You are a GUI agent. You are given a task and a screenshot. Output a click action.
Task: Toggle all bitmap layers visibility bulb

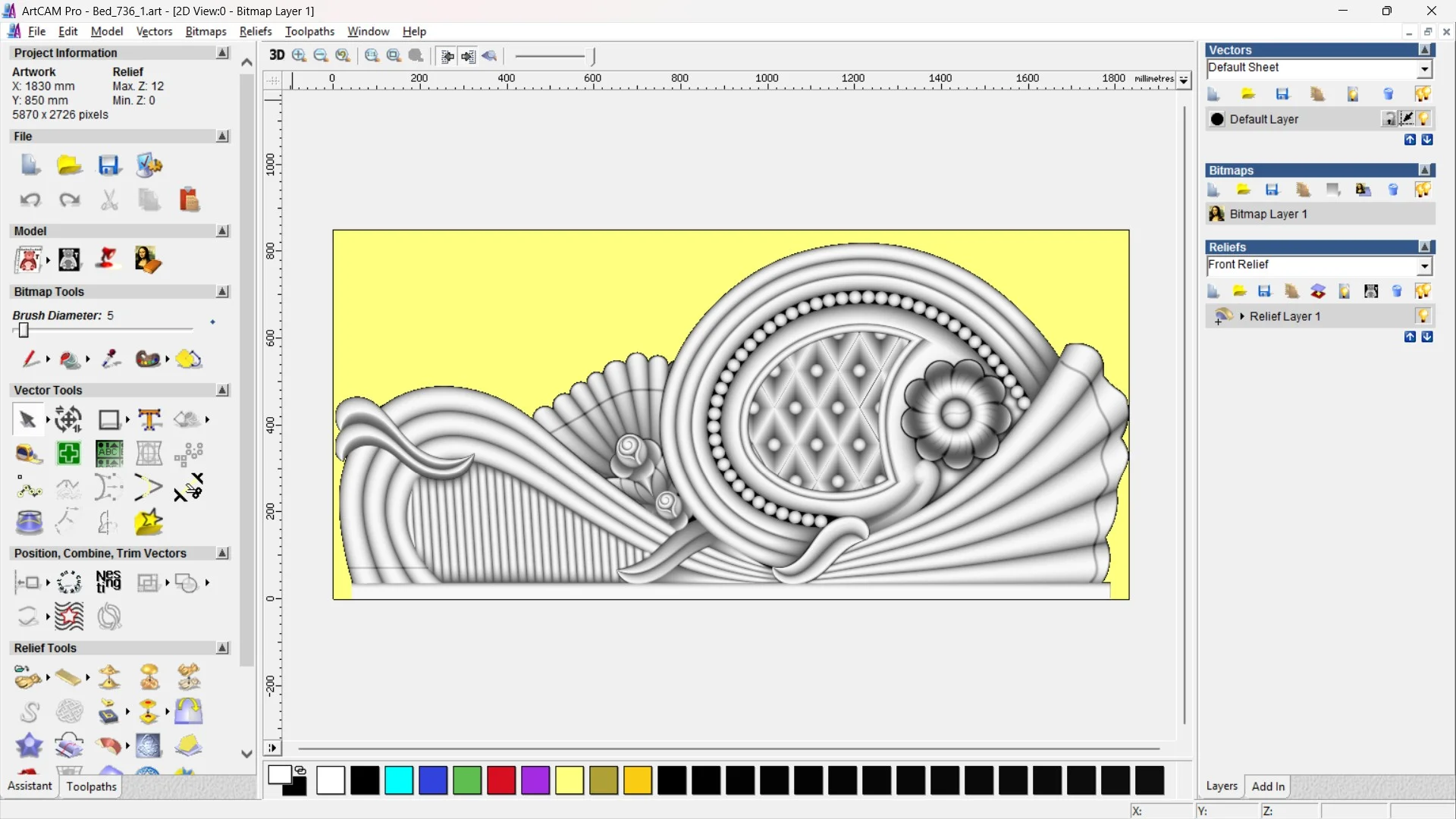1423,190
